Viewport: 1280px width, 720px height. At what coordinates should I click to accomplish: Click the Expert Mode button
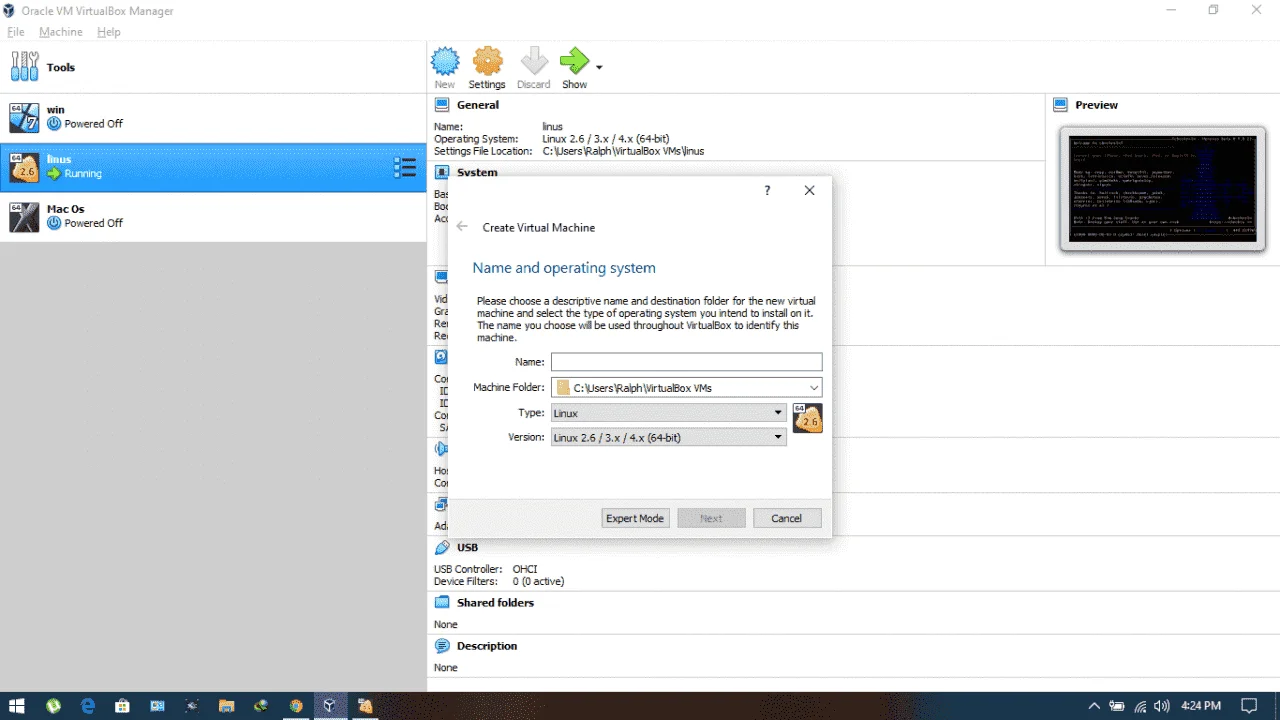click(635, 518)
